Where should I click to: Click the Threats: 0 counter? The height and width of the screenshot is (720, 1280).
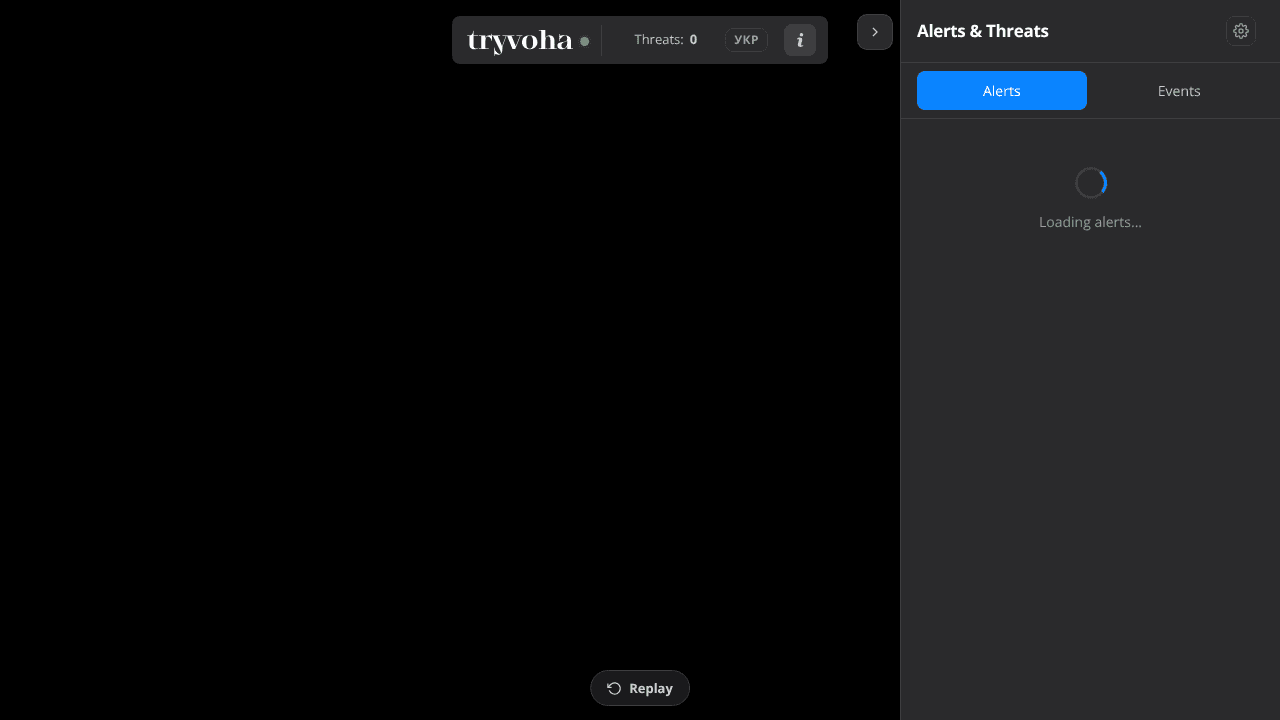tap(665, 40)
